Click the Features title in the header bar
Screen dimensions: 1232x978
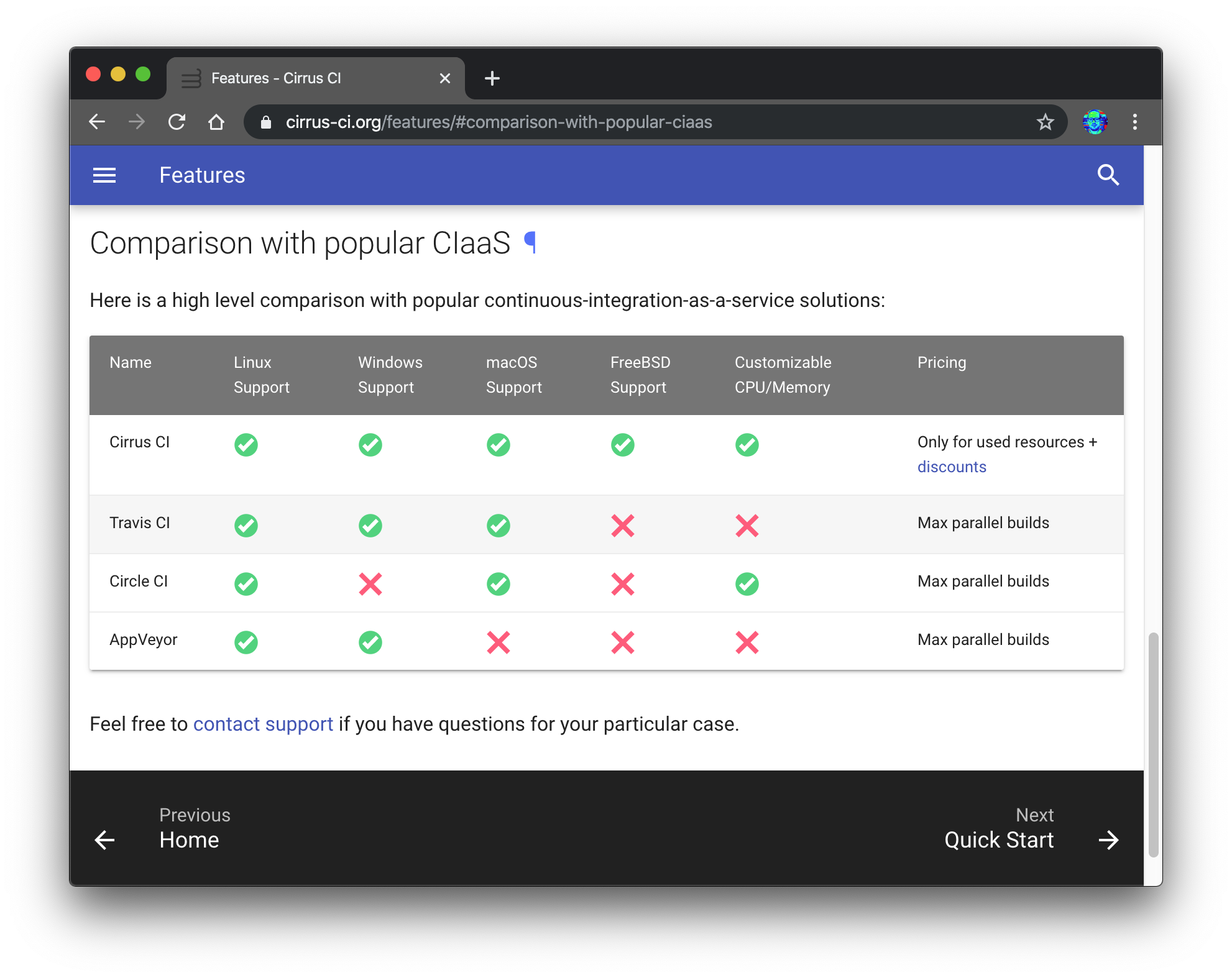[202, 175]
